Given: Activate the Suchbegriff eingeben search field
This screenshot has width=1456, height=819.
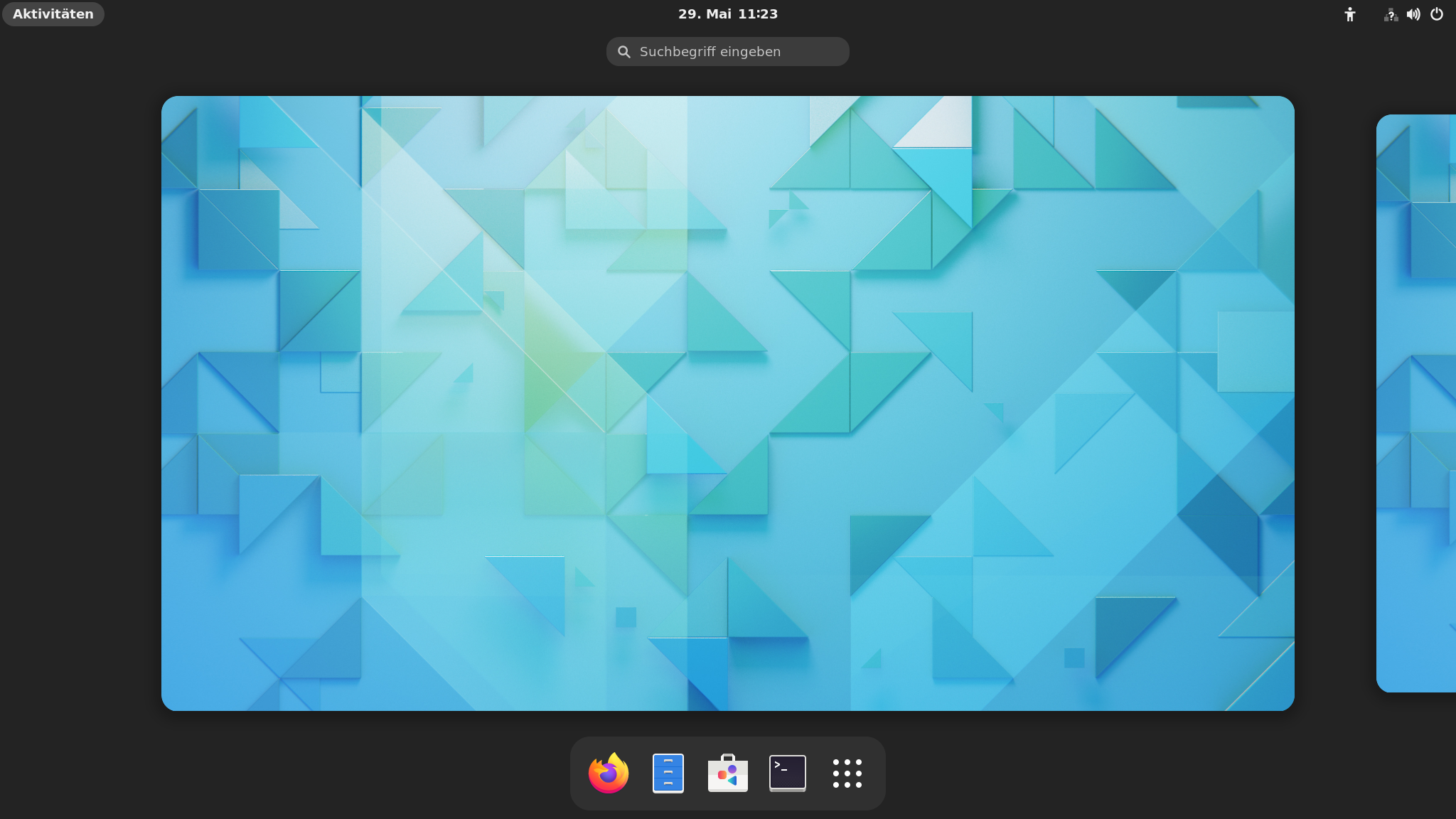Looking at the screenshot, I should (x=727, y=51).
